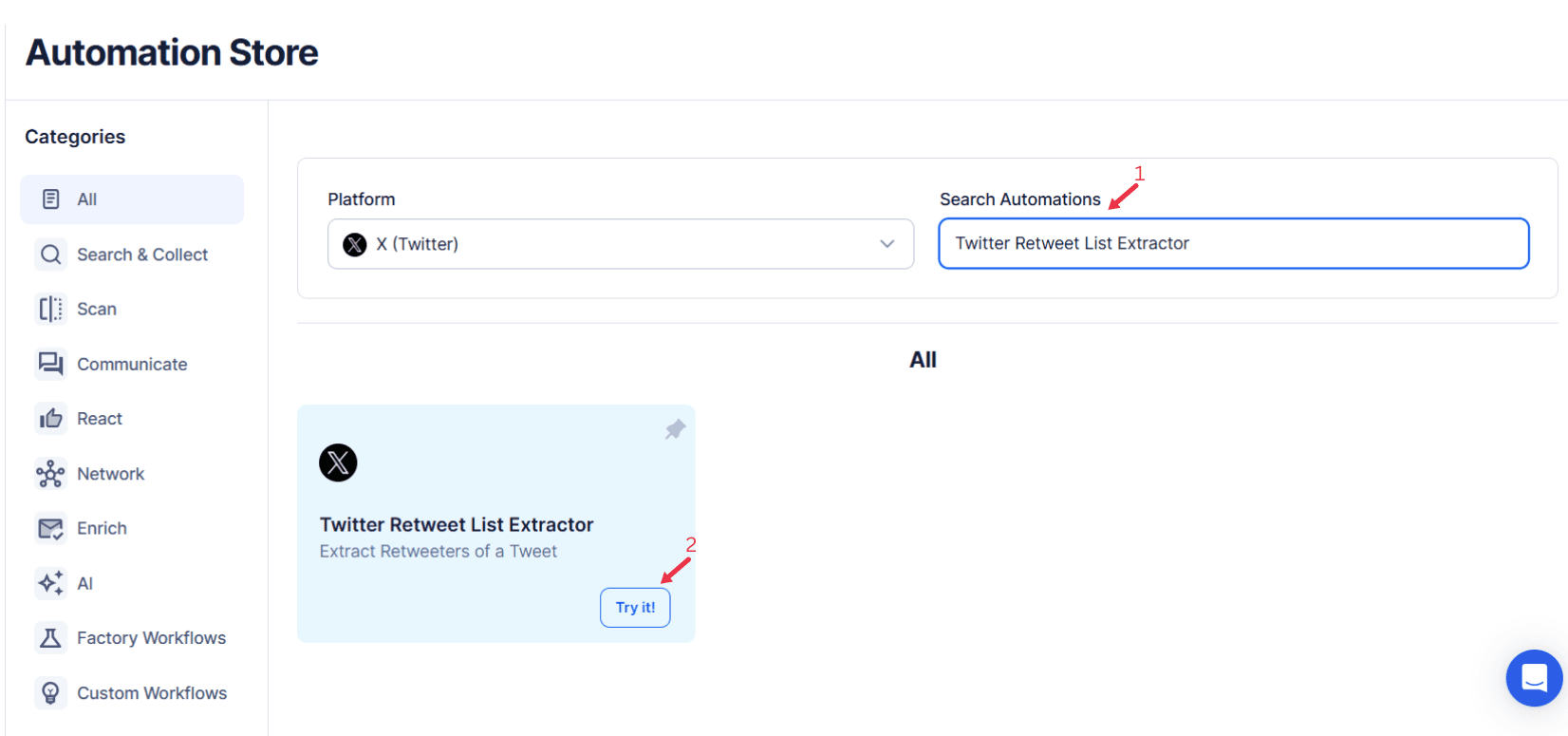Click the Enrich envelope icon
Image resolution: width=1568 pixels, height=736 pixels.
click(50, 528)
